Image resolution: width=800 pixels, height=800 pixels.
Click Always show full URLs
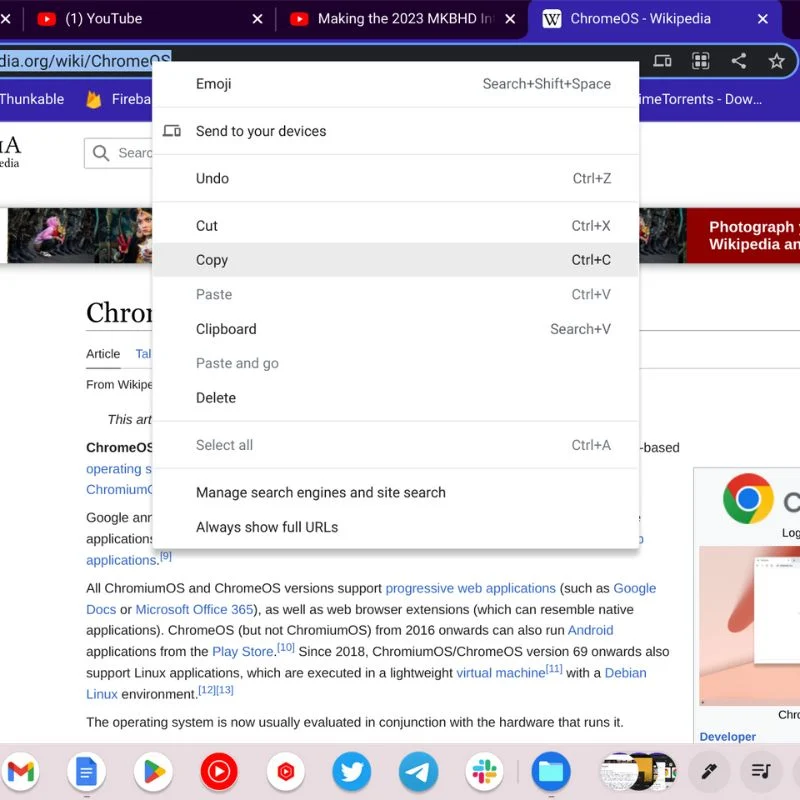click(395, 527)
